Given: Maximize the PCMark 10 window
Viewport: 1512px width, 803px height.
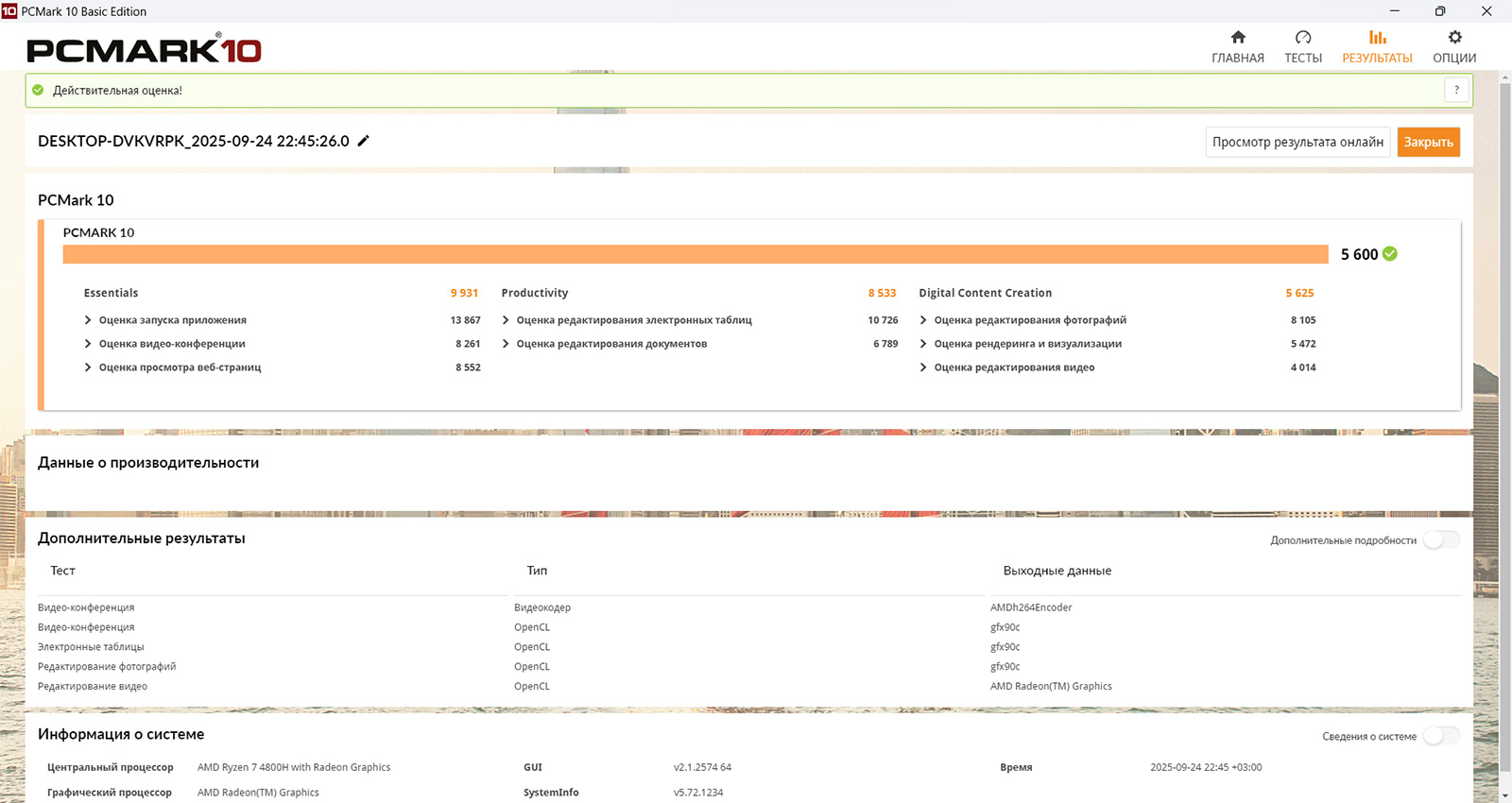Looking at the screenshot, I should (x=1440, y=11).
